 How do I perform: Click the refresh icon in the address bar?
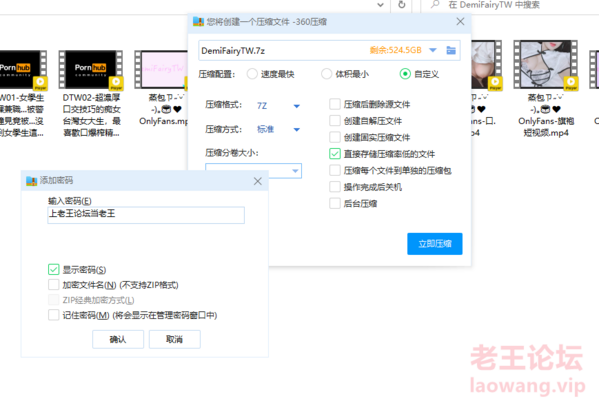click(401, 5)
